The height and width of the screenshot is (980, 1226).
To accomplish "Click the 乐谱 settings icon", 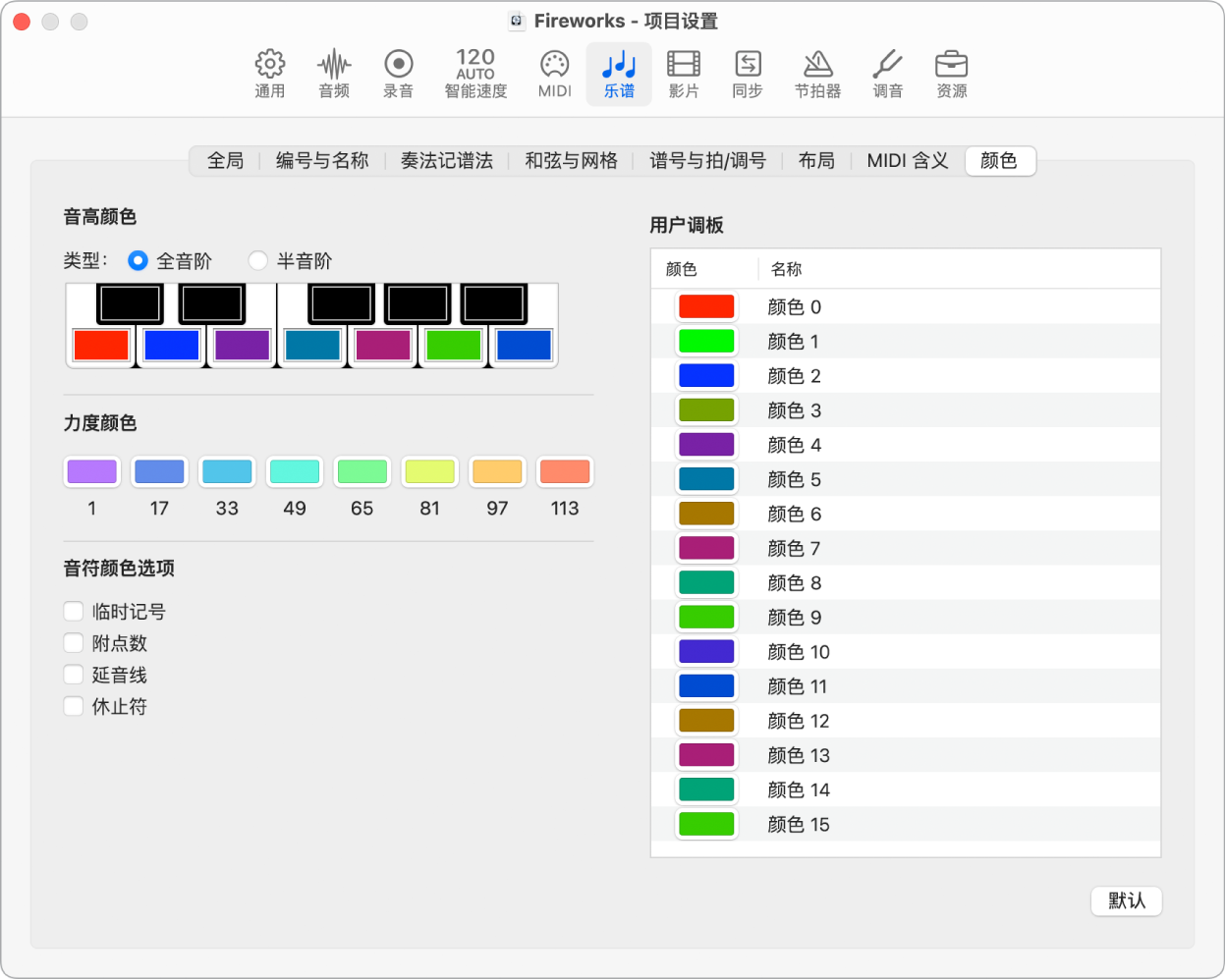I will [619, 74].
